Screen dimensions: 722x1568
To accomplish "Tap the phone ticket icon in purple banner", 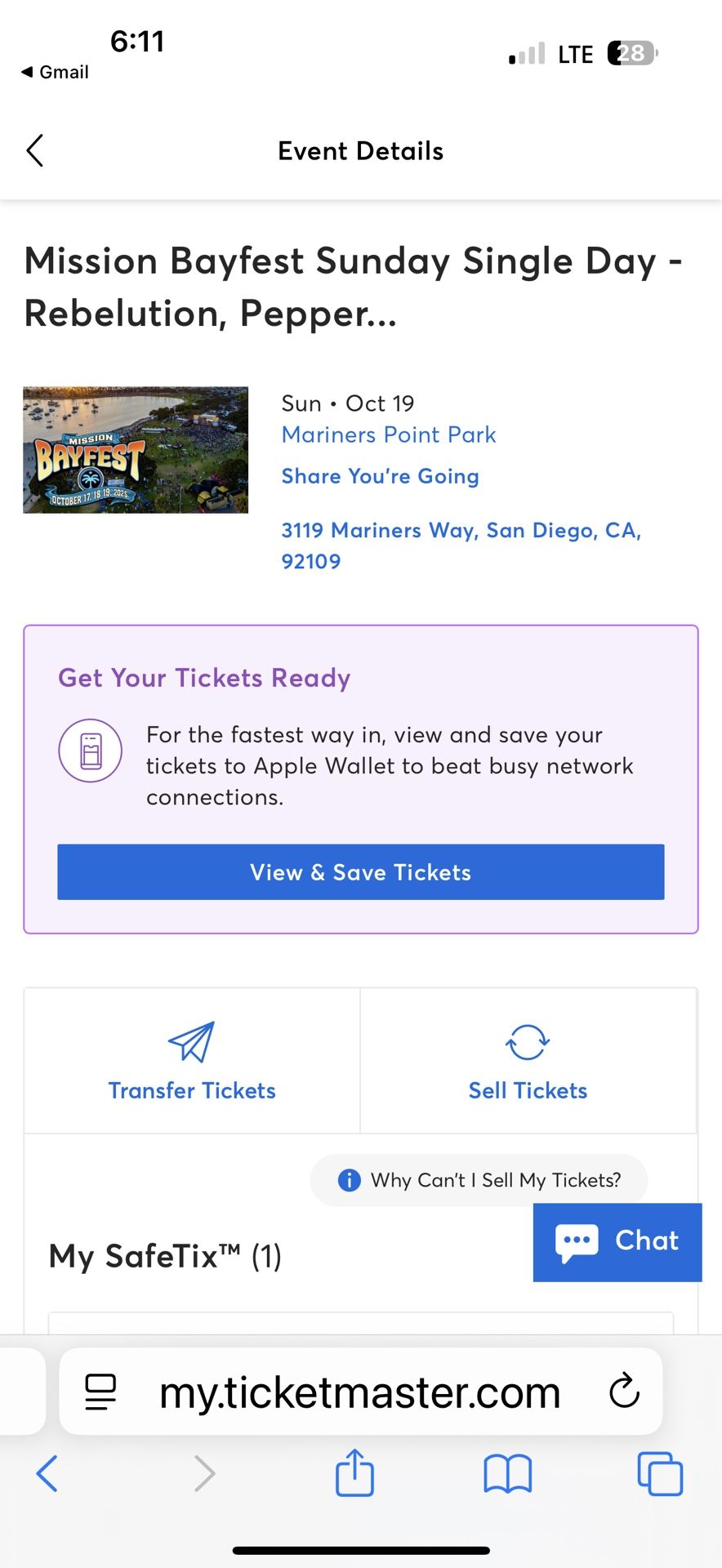I will [x=91, y=751].
